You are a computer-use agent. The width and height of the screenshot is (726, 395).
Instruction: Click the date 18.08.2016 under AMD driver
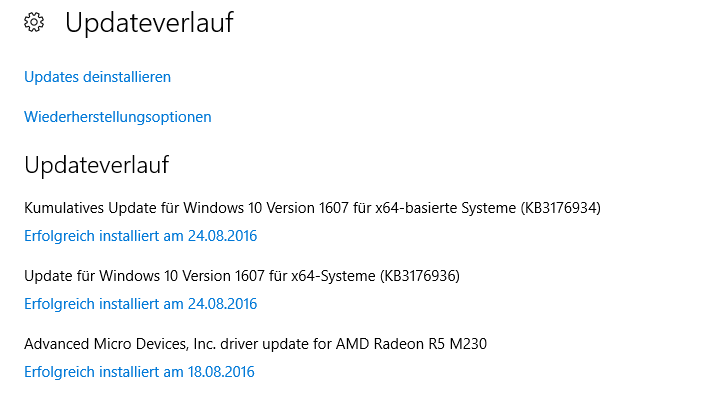[x=221, y=372]
